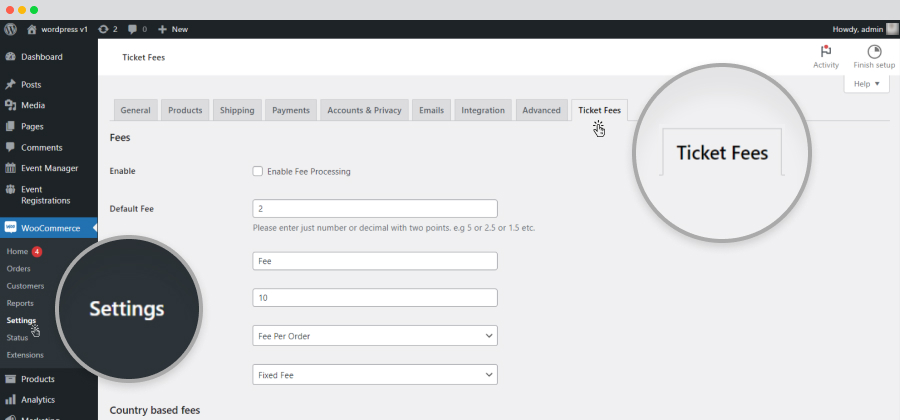
Task: Select the Ticket Fees tab
Action: tap(599, 110)
